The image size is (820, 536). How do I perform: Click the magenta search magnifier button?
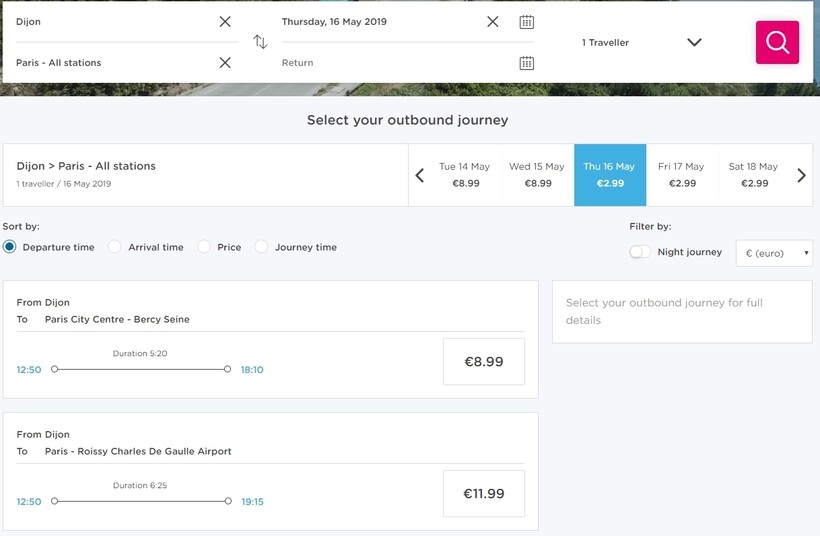point(777,42)
